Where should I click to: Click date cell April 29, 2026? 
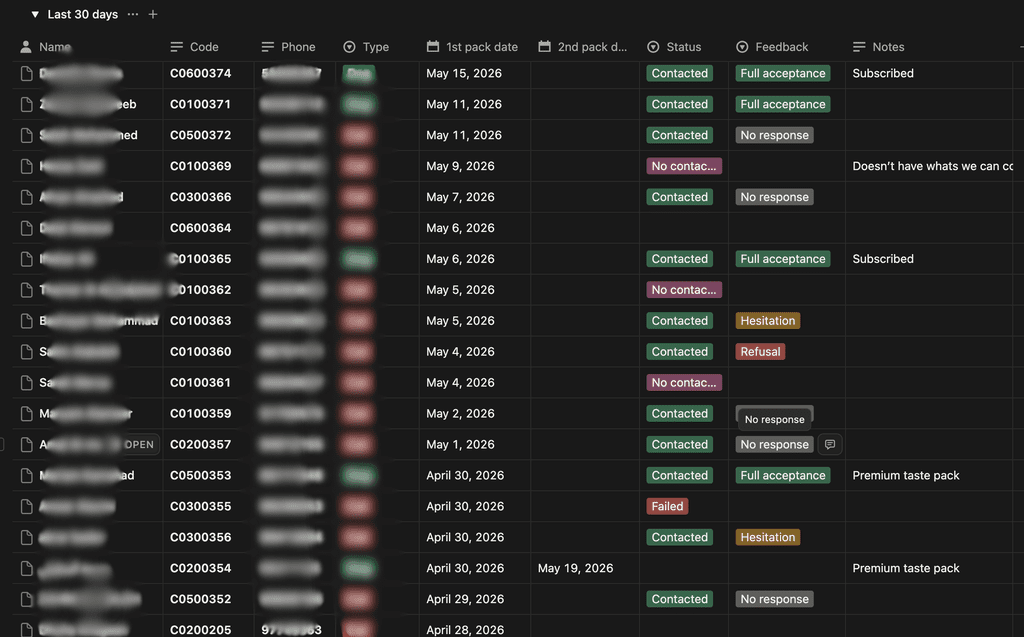(465, 599)
